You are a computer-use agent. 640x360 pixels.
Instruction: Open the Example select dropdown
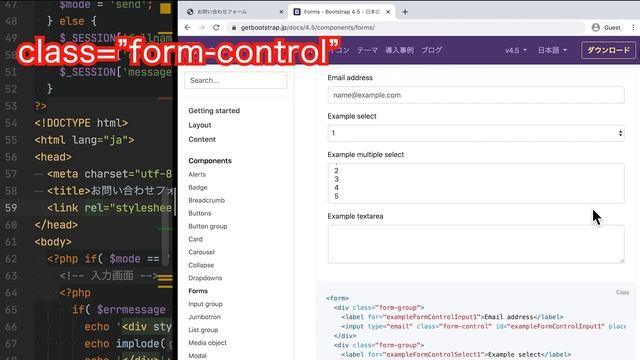476,133
